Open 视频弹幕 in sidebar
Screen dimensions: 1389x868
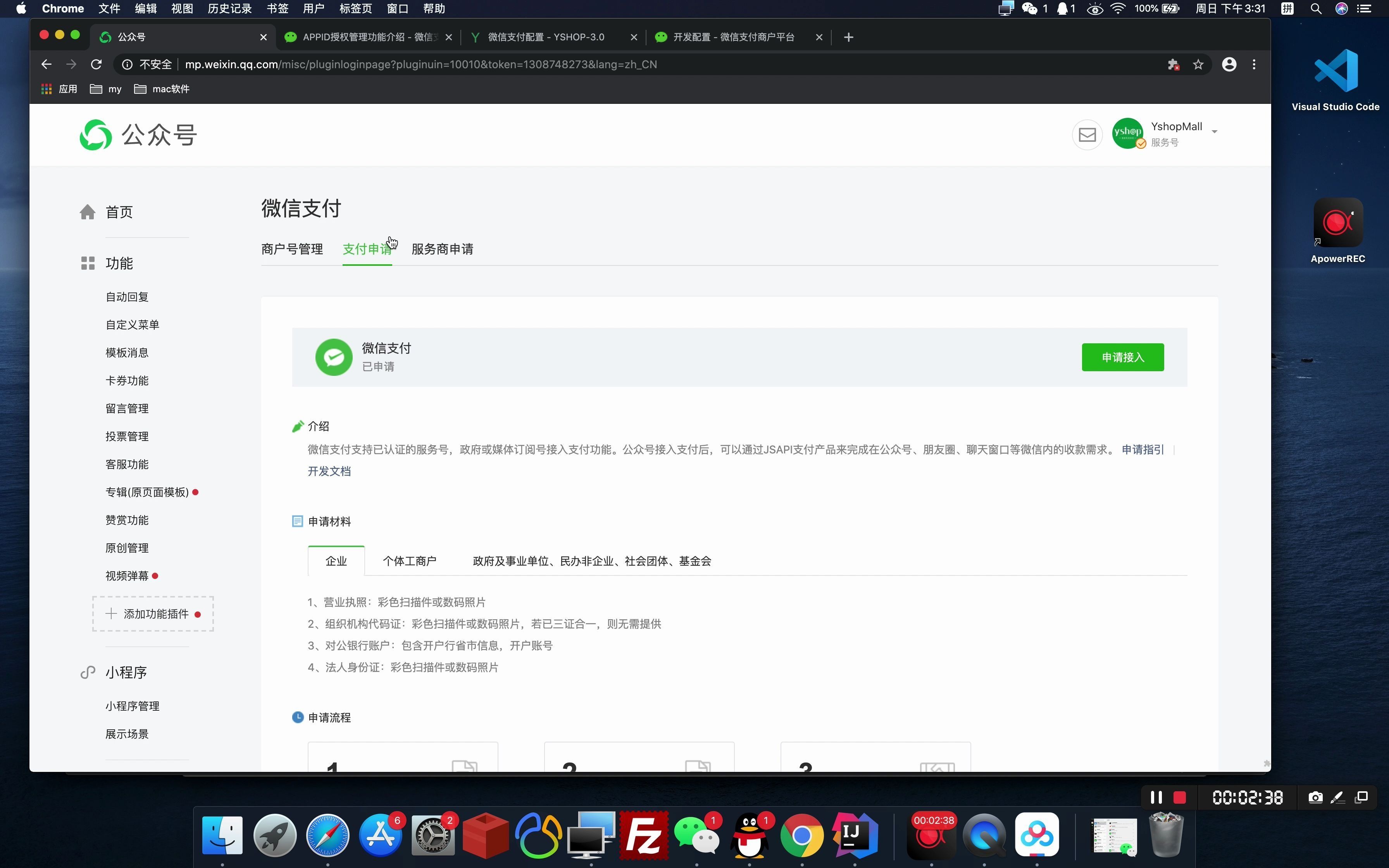tap(127, 576)
